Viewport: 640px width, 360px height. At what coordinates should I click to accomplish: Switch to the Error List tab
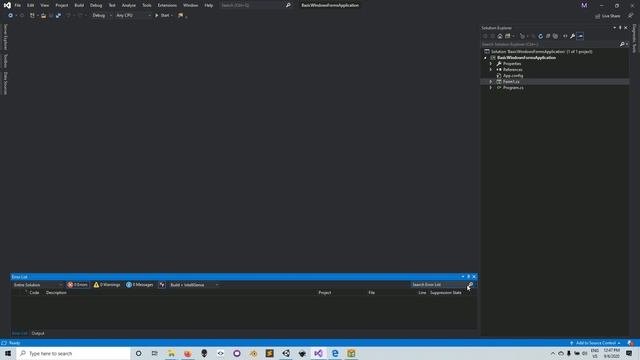[20, 333]
